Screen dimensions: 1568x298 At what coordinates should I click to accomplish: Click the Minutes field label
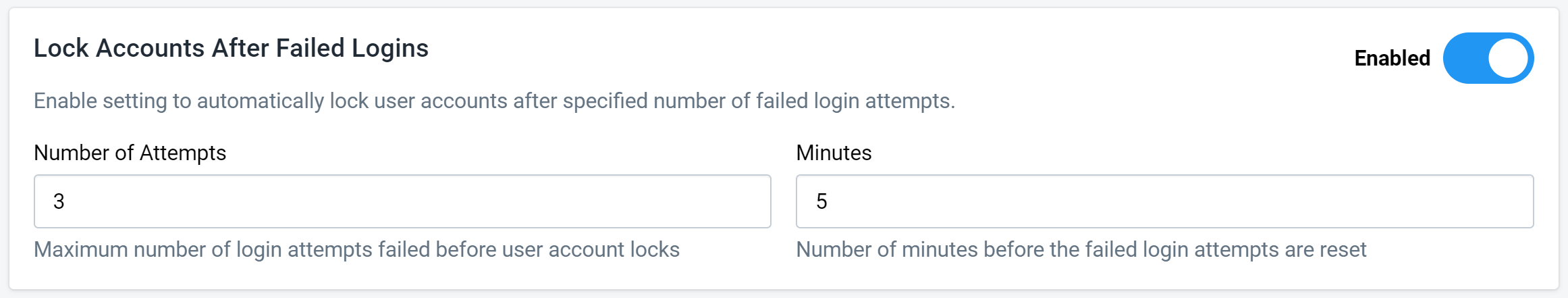coord(834,153)
